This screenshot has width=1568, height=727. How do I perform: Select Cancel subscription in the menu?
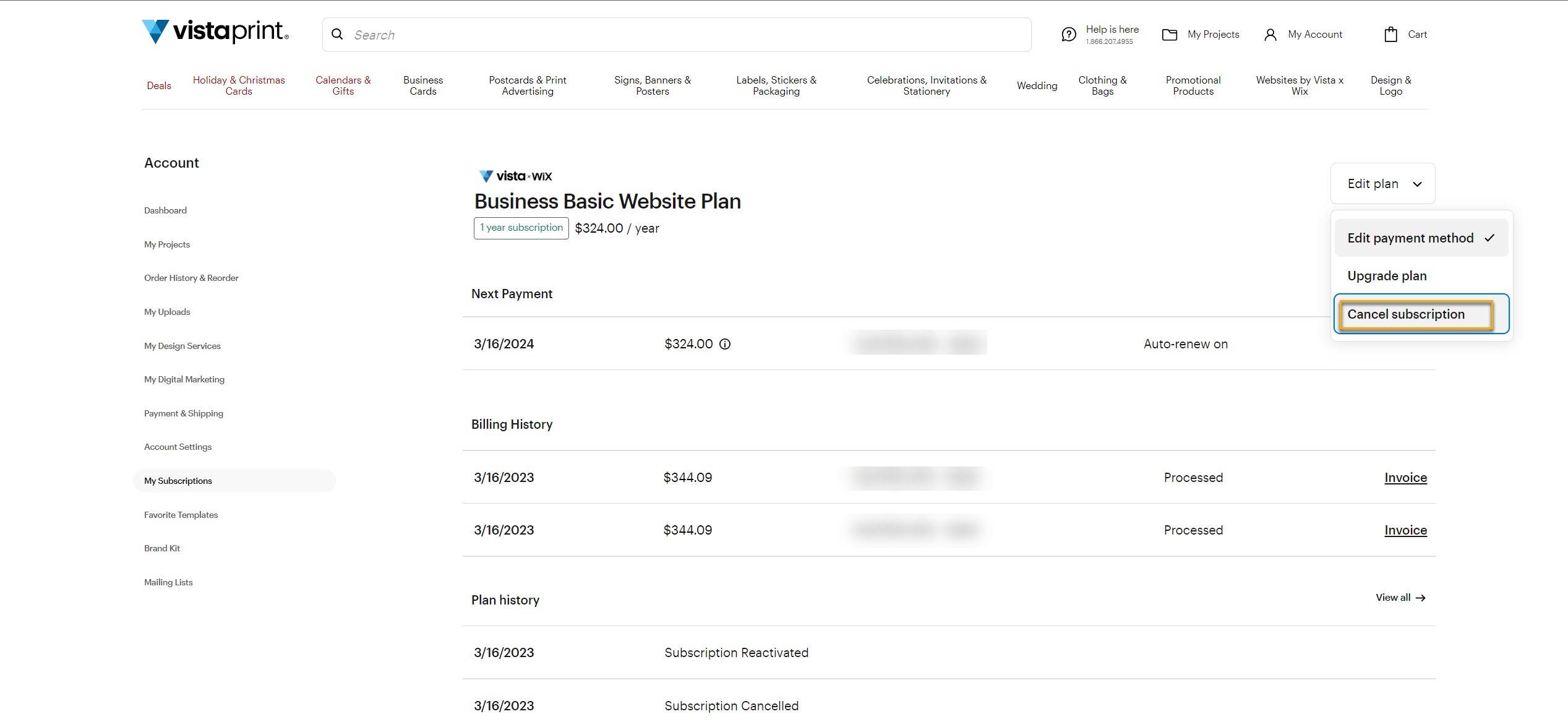1421,314
